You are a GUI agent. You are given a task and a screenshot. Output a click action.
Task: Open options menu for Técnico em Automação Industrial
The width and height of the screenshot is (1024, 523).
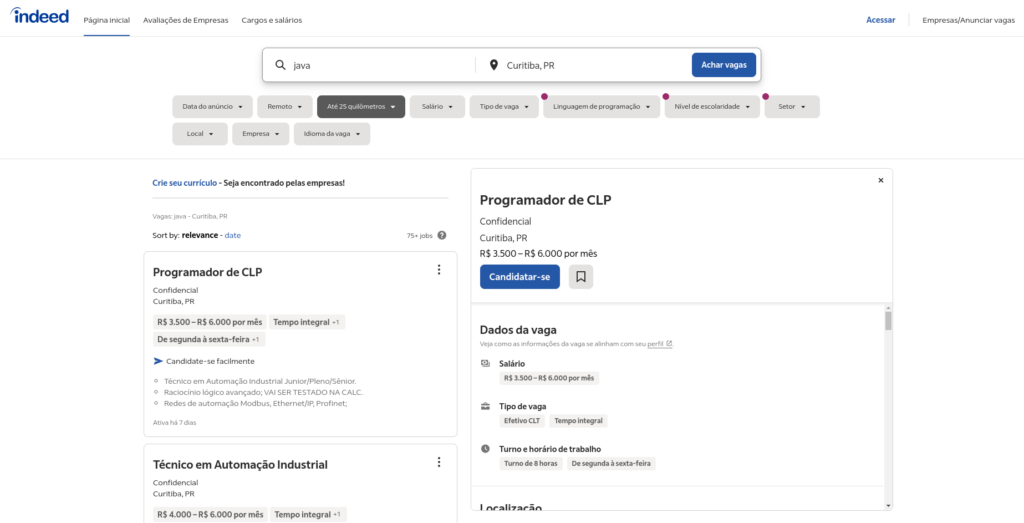[x=438, y=462]
